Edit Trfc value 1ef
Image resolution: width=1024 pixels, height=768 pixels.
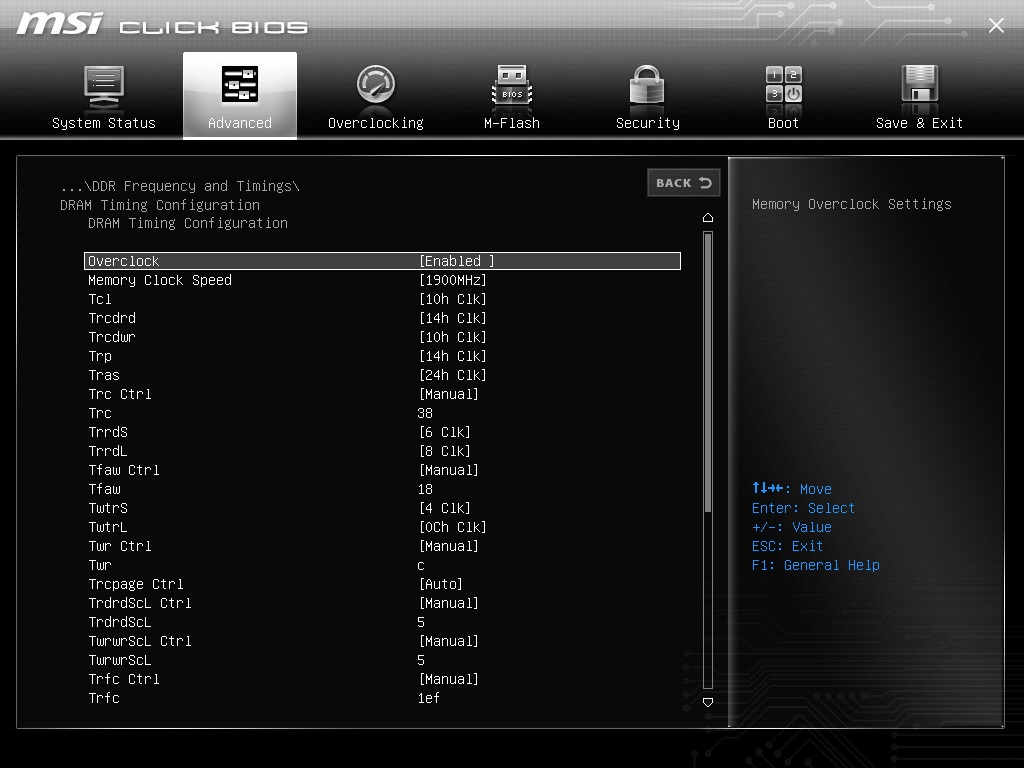coord(428,698)
